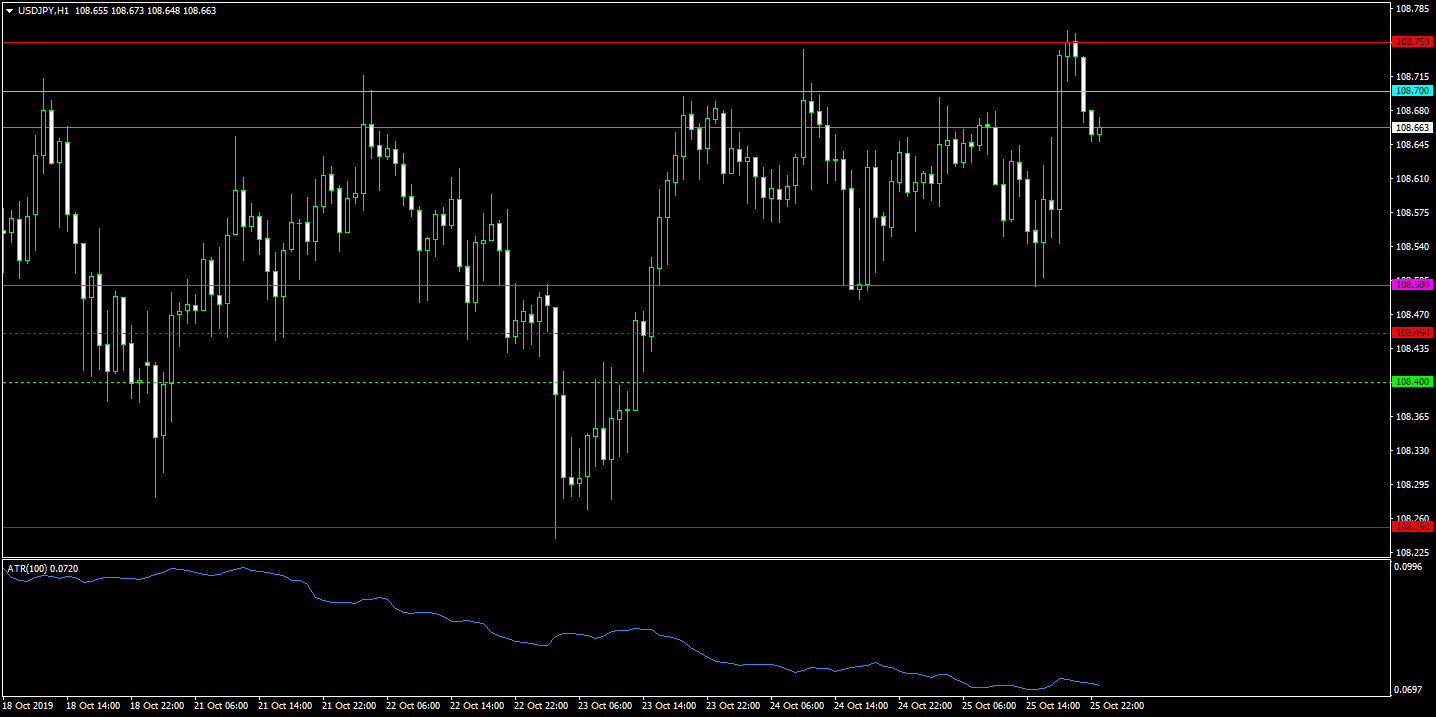
Task: Select the magenta 108.500 level label
Action: [x=1413, y=285]
